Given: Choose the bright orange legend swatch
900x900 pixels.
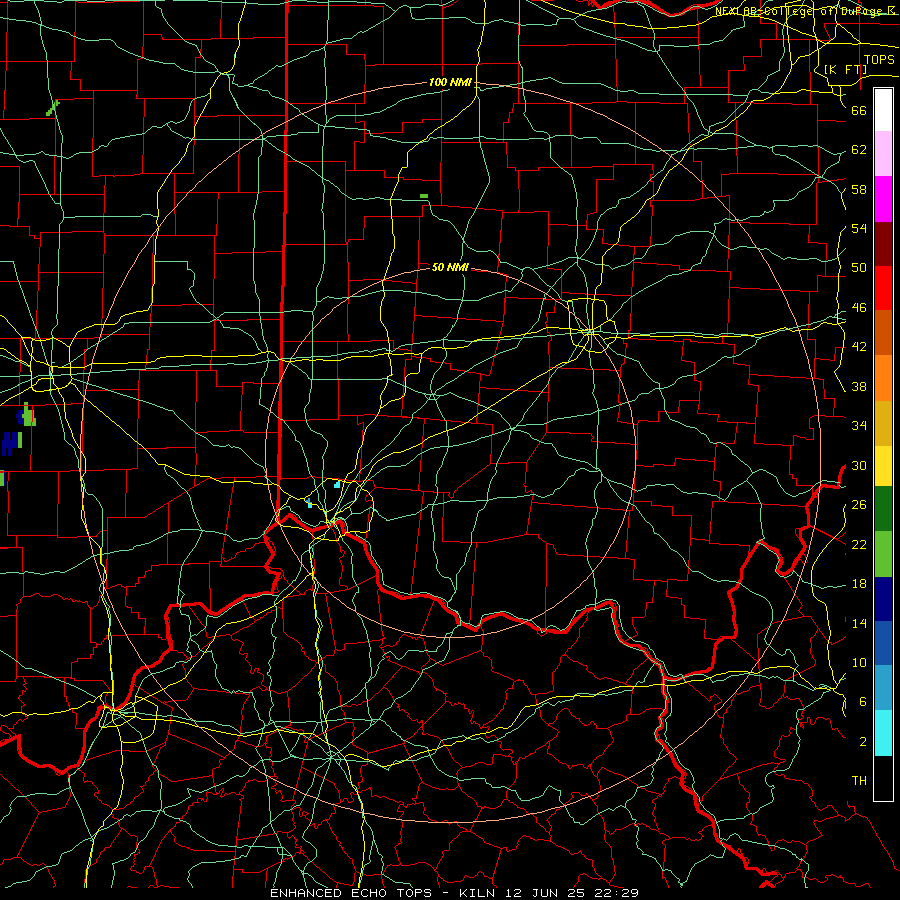Looking at the screenshot, I should (883, 378).
